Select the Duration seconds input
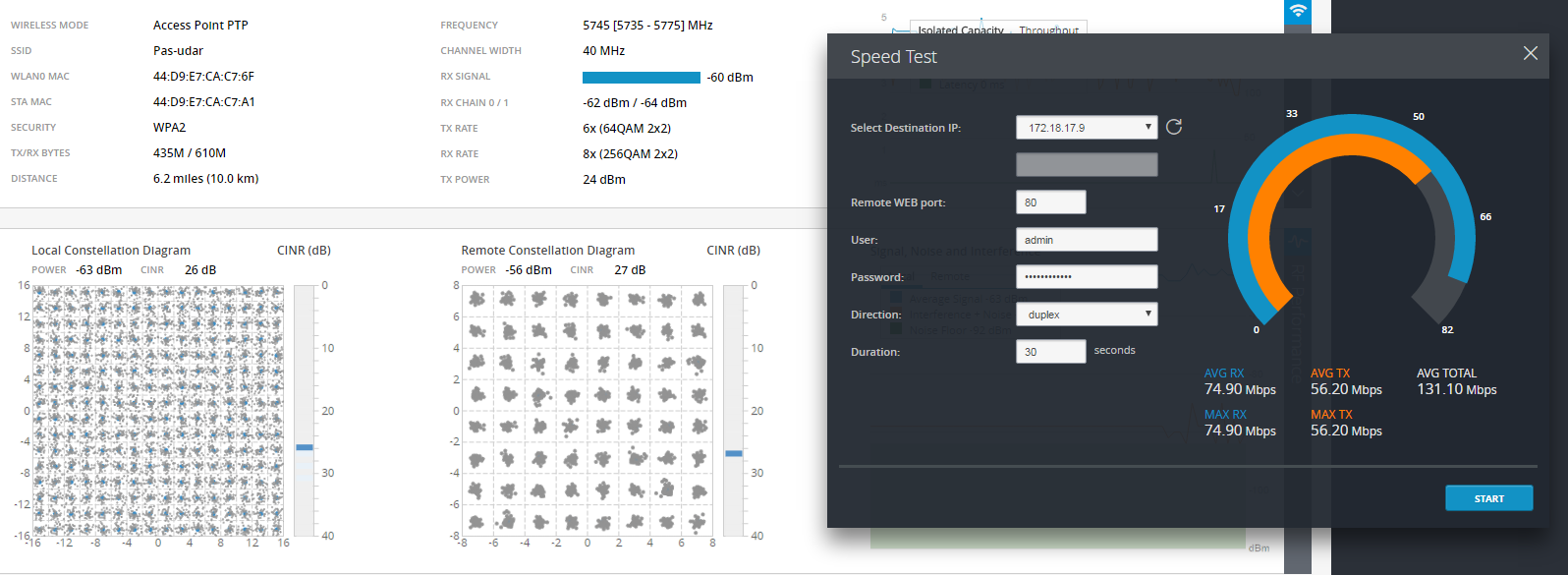 pos(1051,352)
